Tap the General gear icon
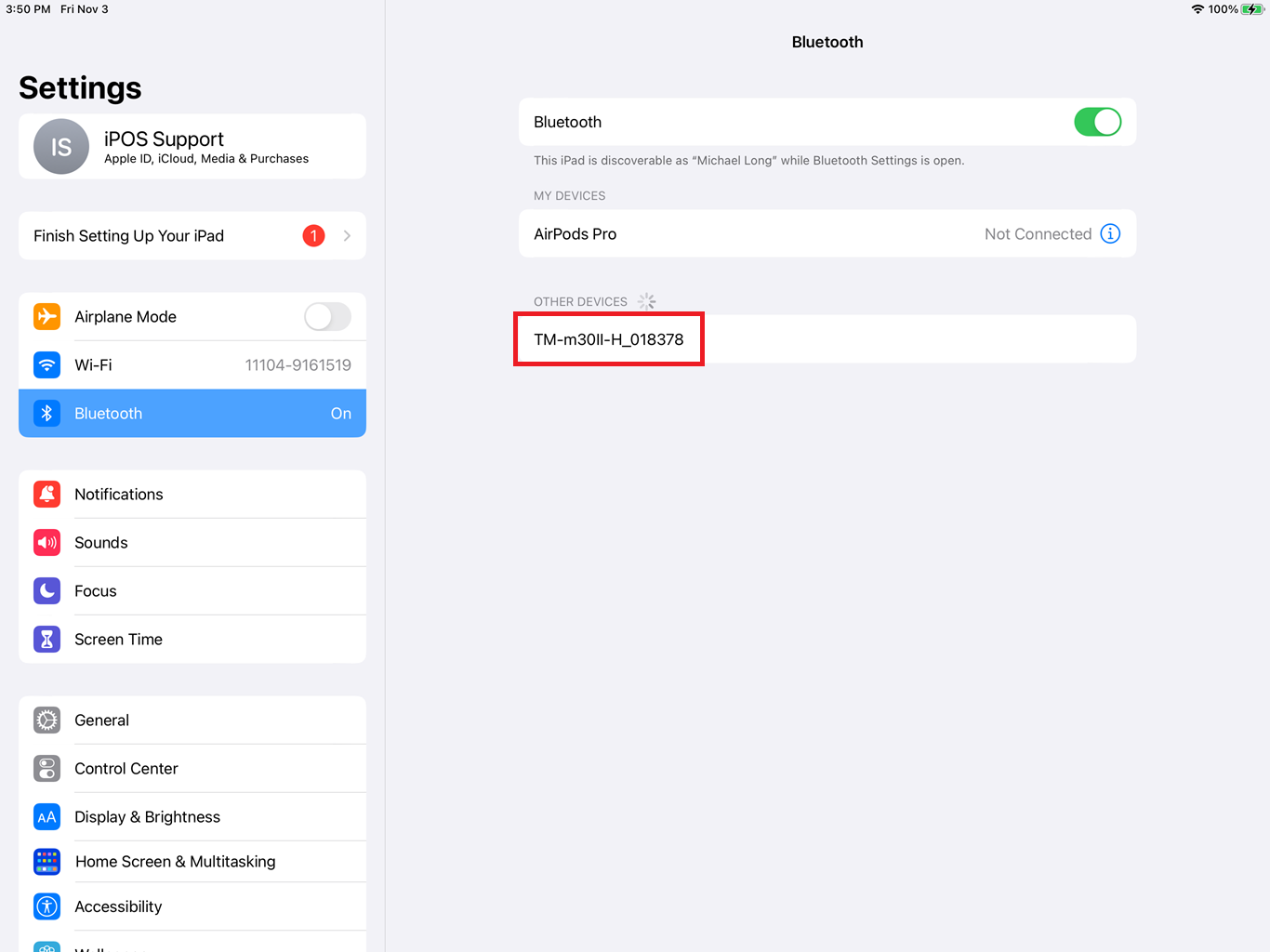The height and width of the screenshot is (952, 1270). [47, 720]
